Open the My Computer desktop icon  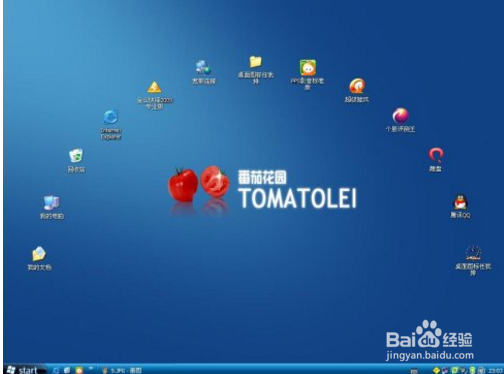point(52,207)
